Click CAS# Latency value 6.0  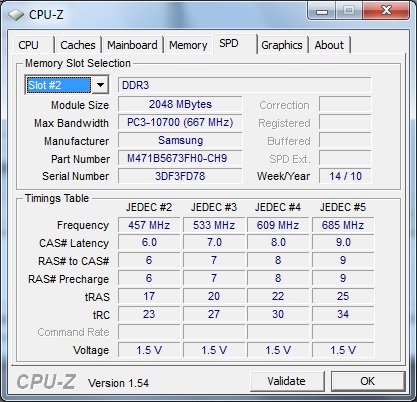coord(149,242)
